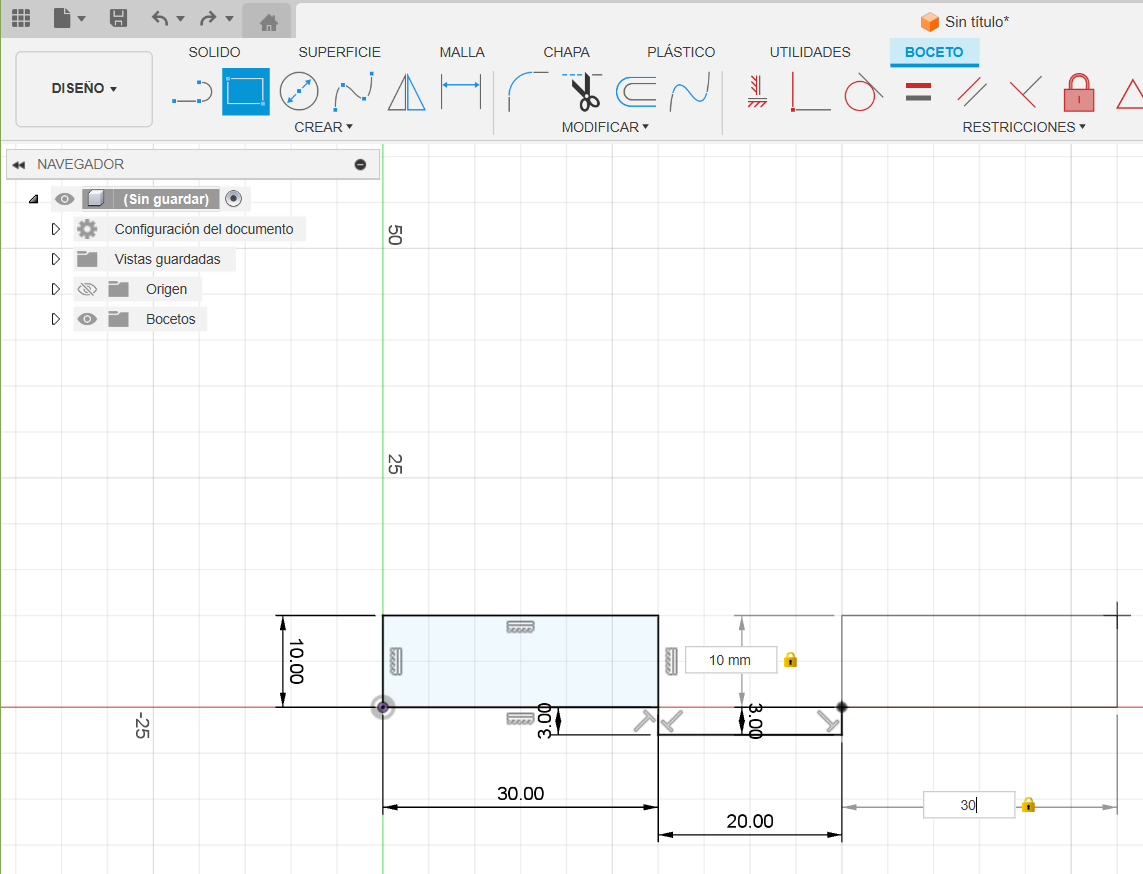Apply Parallel constraint

coord(972,92)
